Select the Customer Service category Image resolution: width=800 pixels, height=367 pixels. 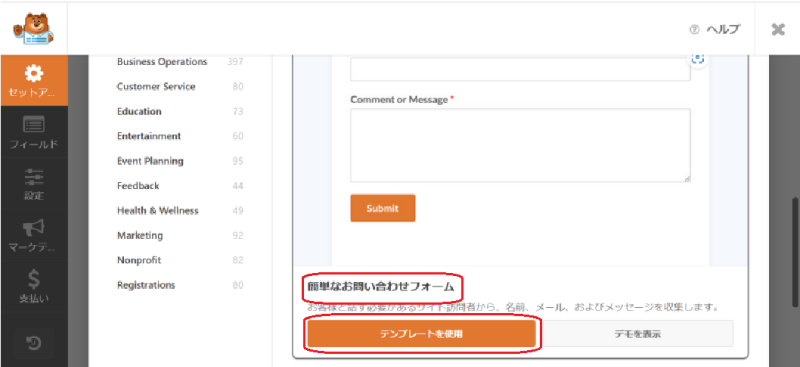pos(156,86)
